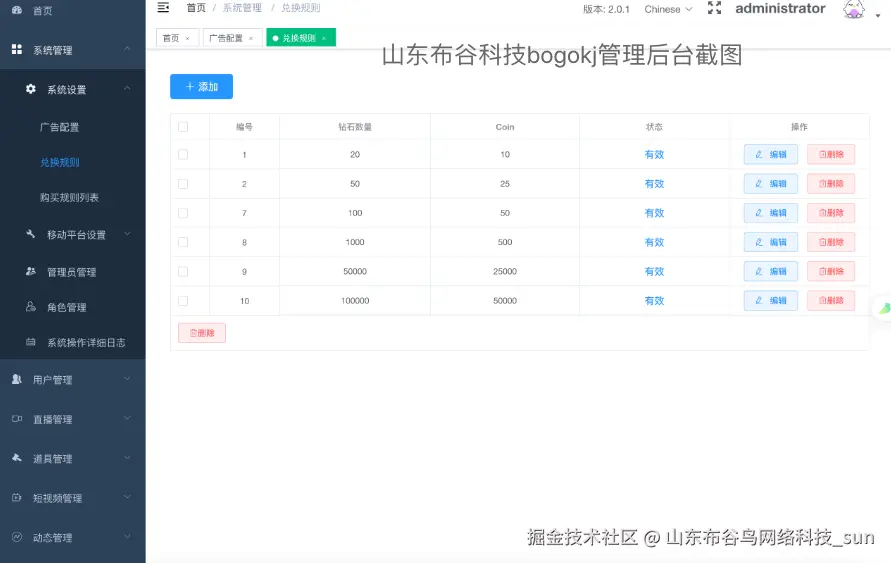This screenshot has height=563, width=891.
Task: Close the 广告配置 tab with its x
Action: coord(251,39)
